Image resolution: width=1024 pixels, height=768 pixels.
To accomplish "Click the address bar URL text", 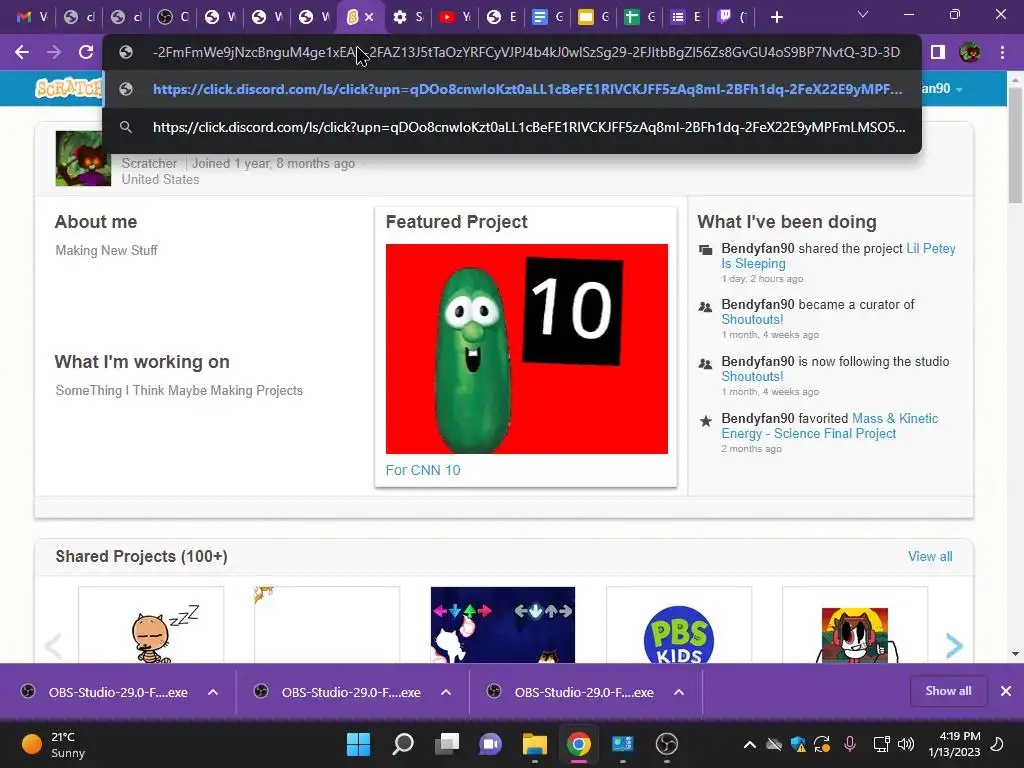I will click(526, 52).
